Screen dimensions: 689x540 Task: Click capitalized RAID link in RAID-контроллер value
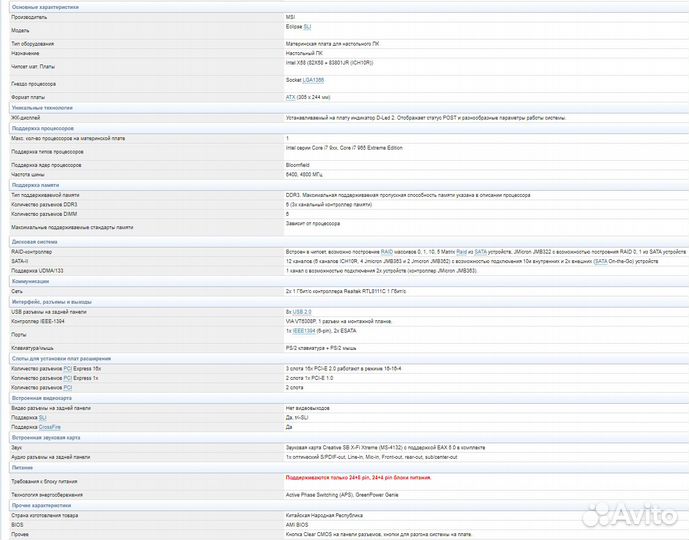pos(387,252)
